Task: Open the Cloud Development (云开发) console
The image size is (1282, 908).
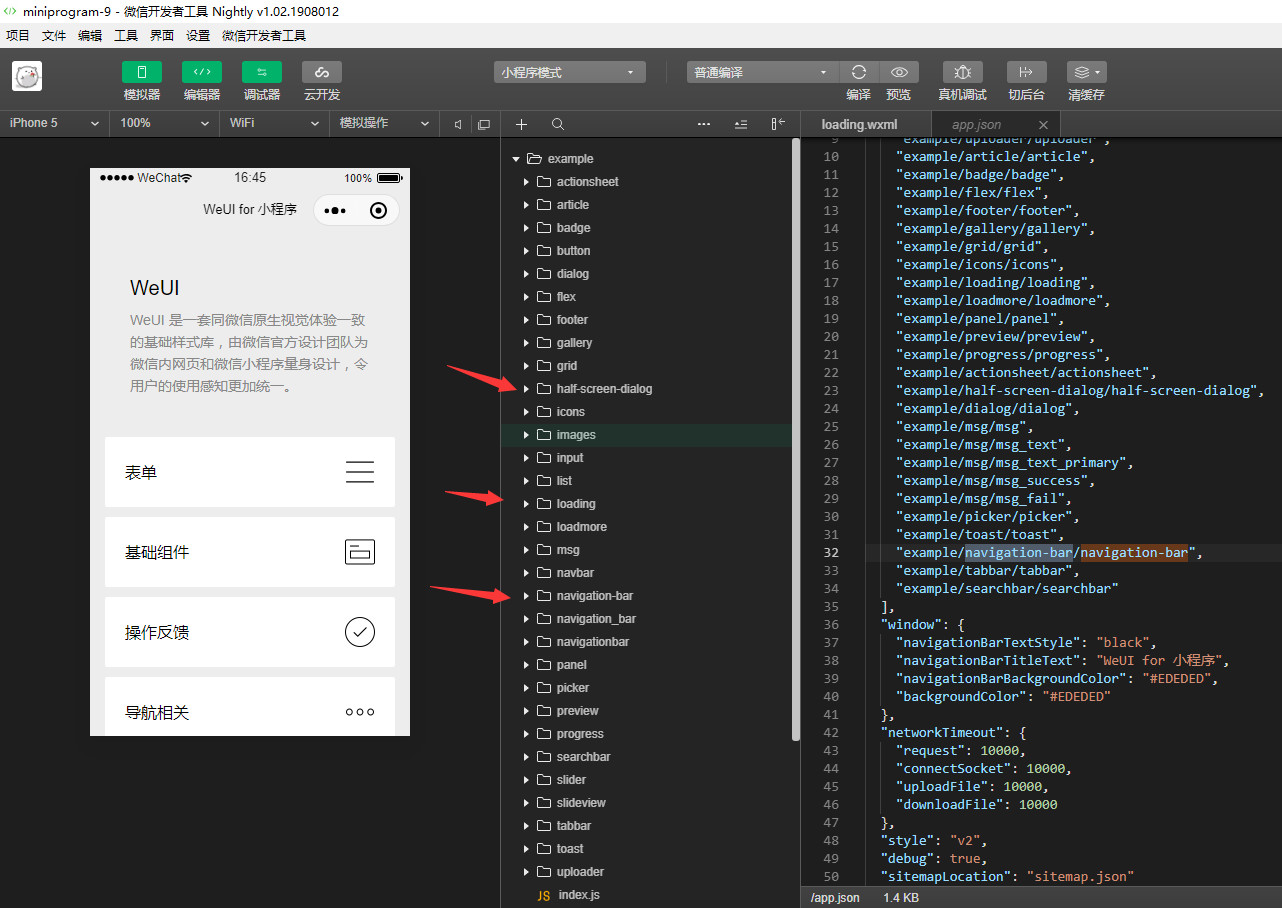Action: coord(322,72)
